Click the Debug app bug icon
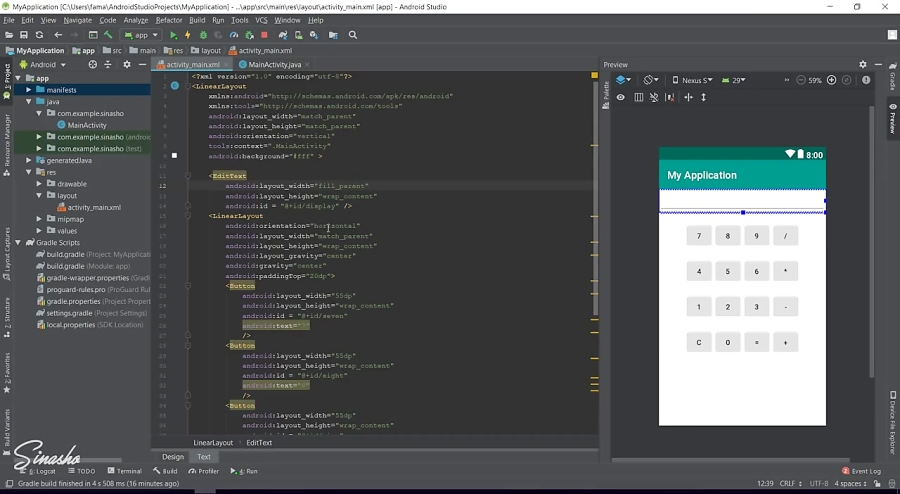 201,35
